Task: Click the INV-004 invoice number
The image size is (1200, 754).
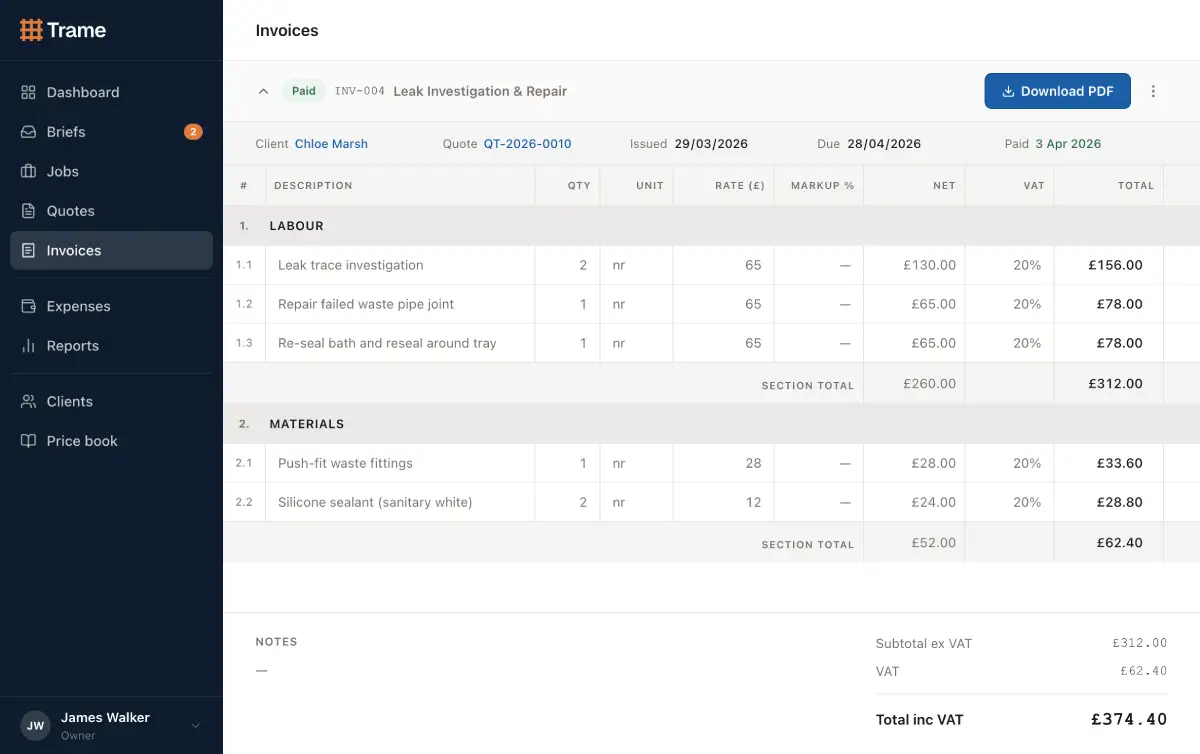Action: click(x=359, y=91)
